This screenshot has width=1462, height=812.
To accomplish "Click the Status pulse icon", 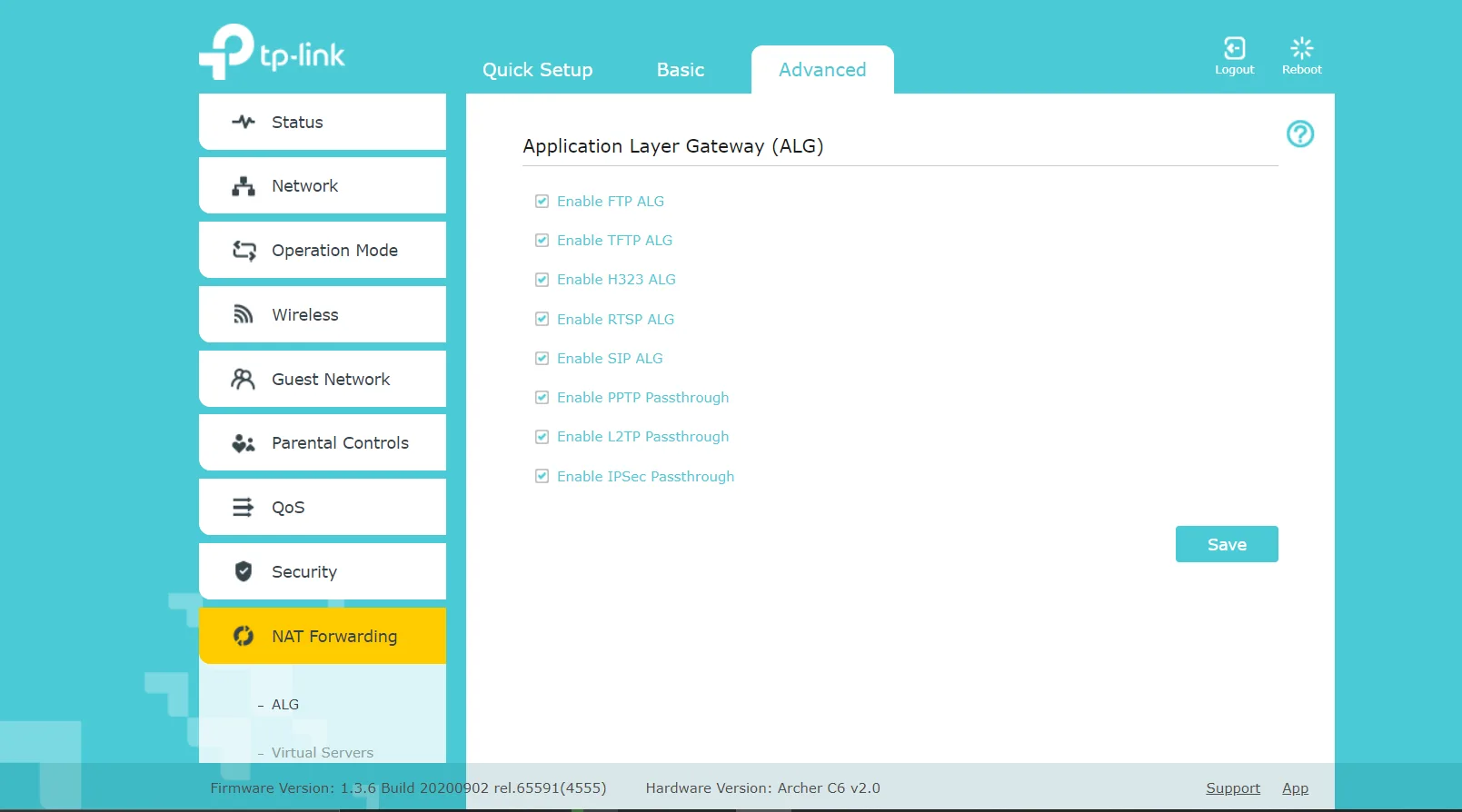I will click(x=243, y=122).
